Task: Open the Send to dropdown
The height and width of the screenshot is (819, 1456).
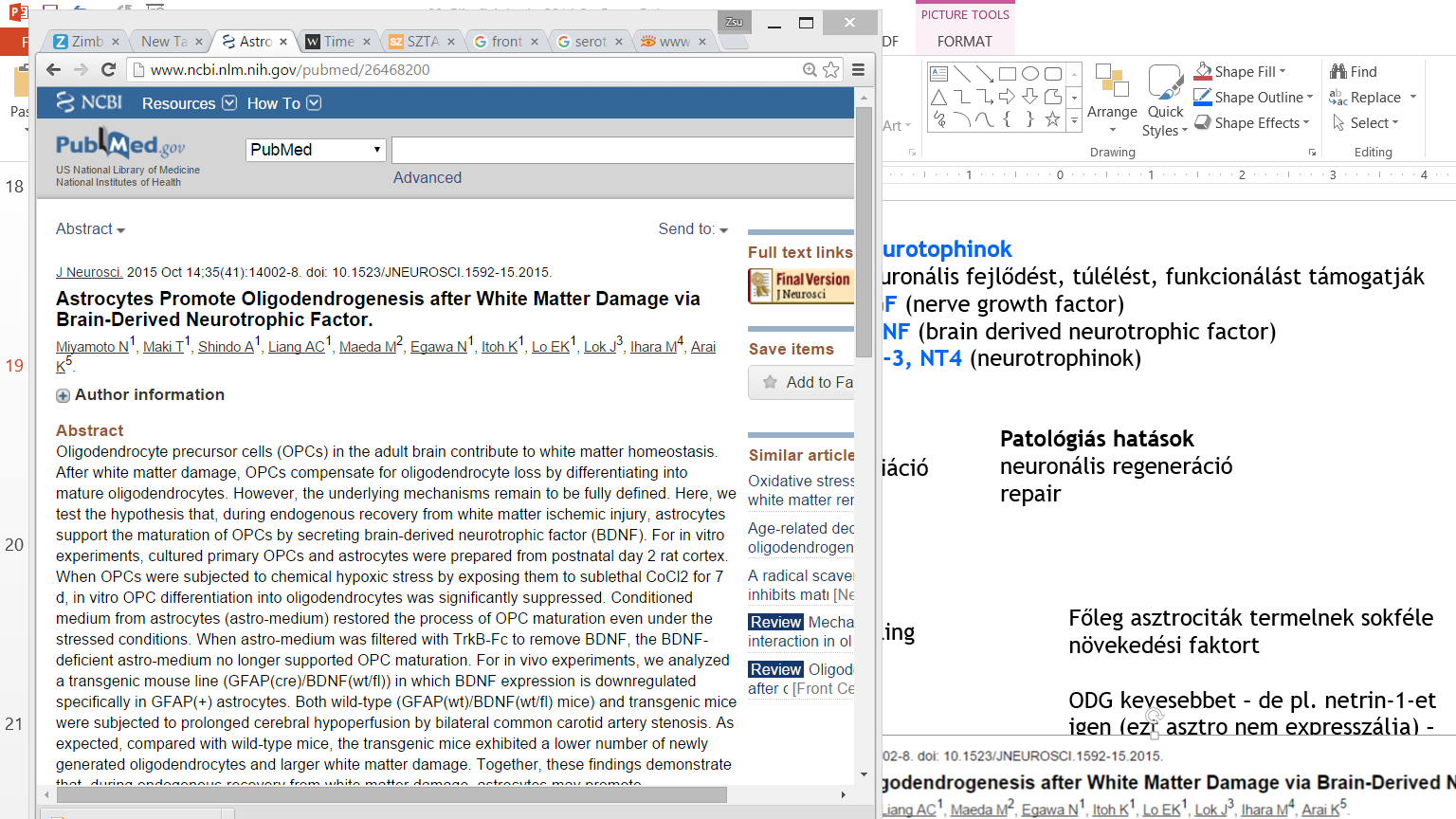Action: (693, 229)
